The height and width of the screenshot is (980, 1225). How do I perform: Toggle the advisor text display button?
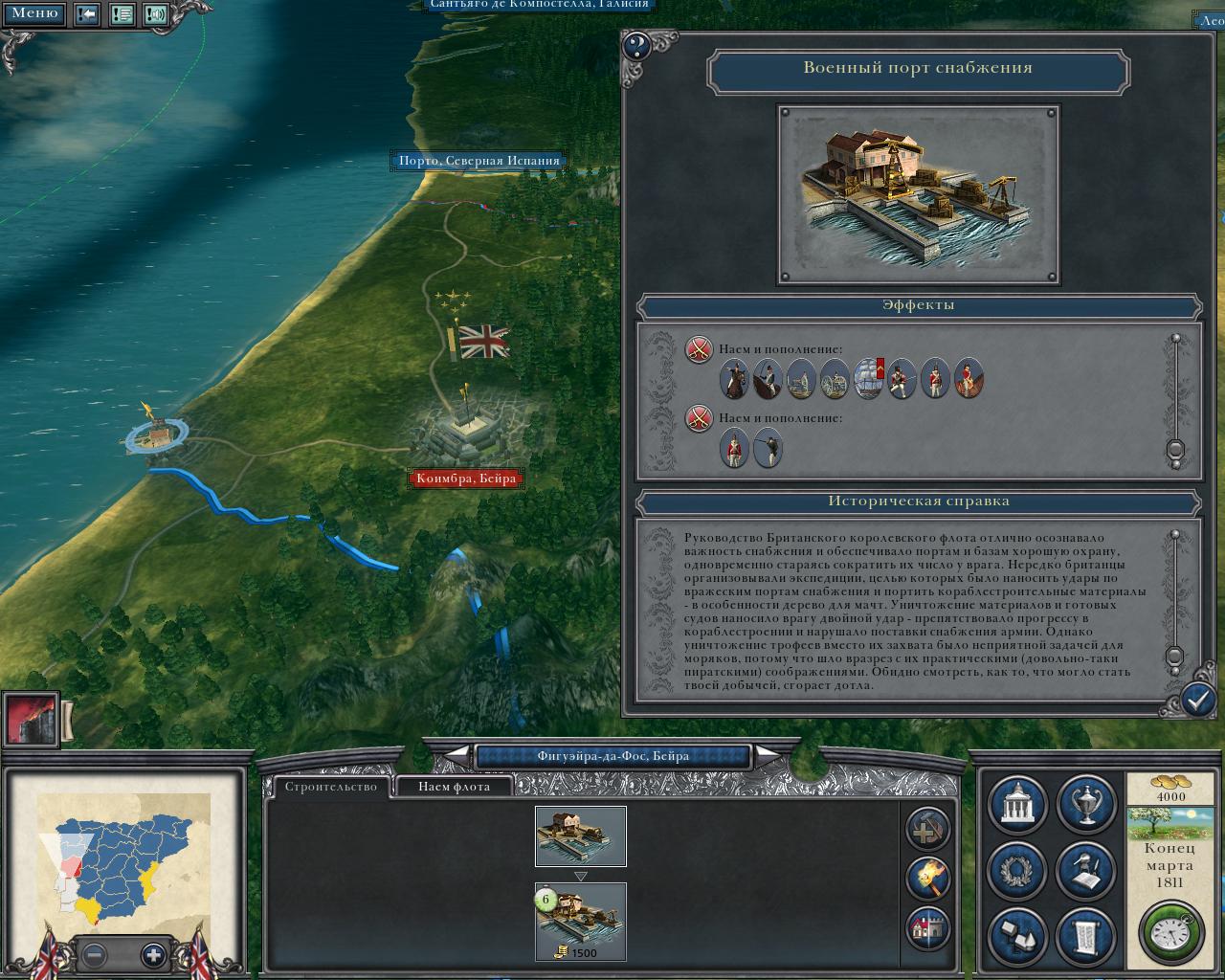point(122,14)
